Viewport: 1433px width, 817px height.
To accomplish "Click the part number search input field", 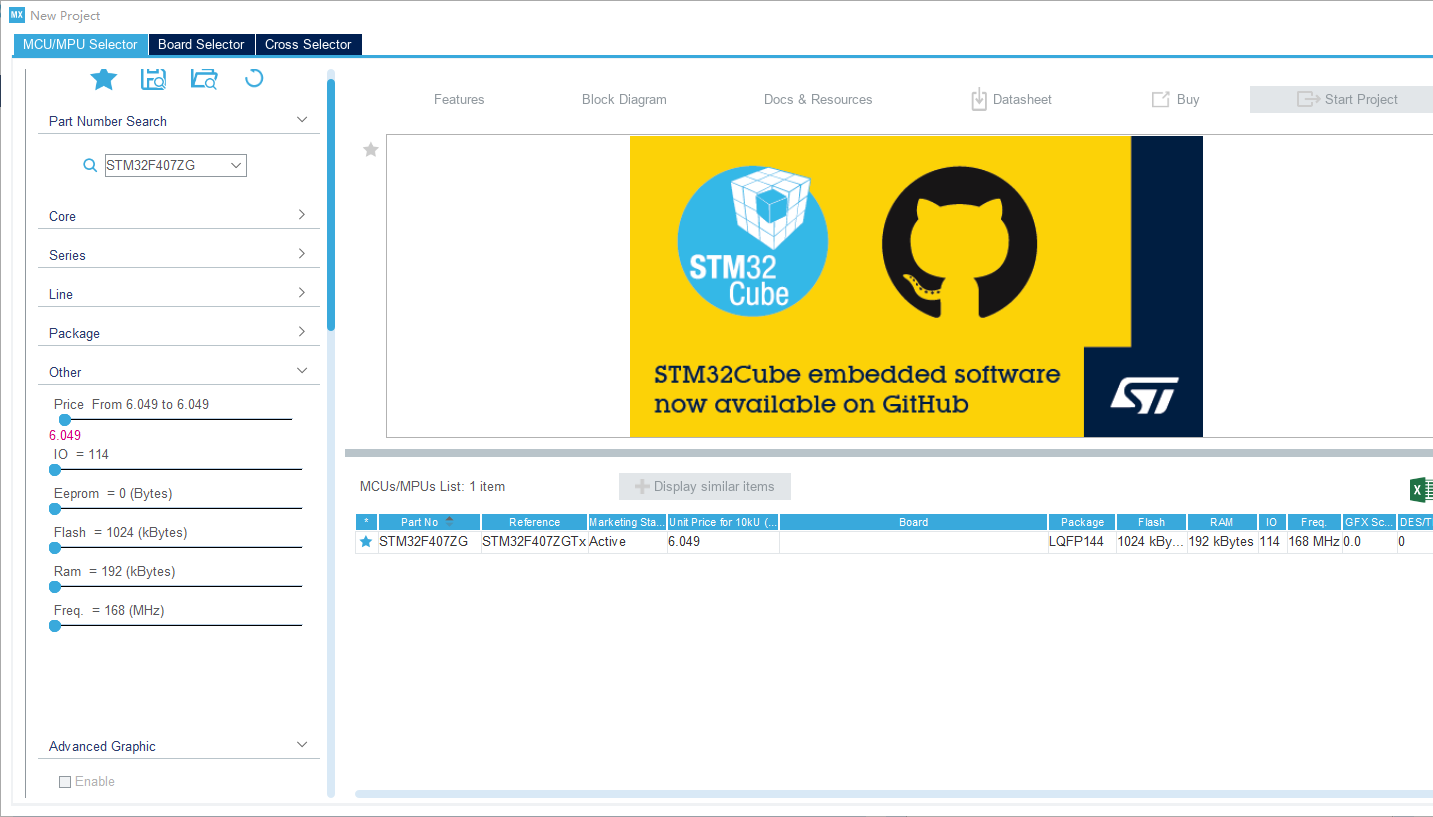I will (166, 165).
